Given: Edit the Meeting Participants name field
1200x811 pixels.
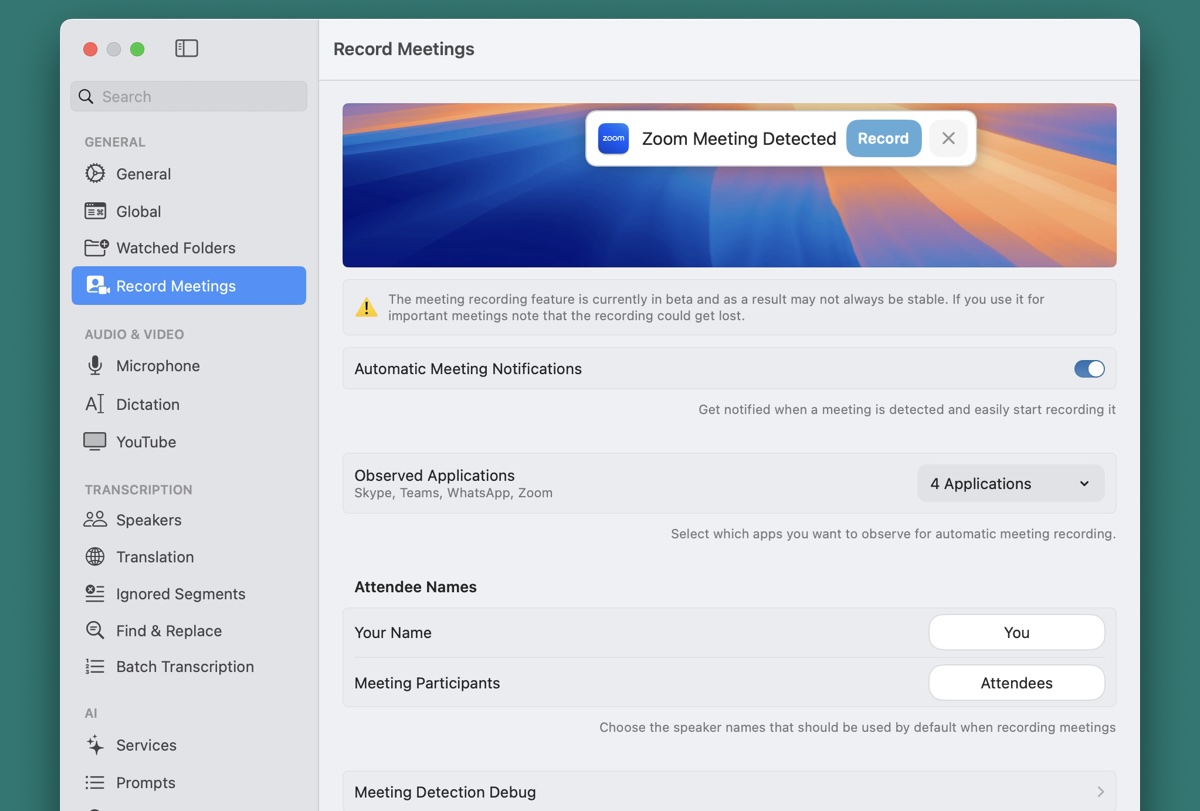Looking at the screenshot, I should point(1016,684).
